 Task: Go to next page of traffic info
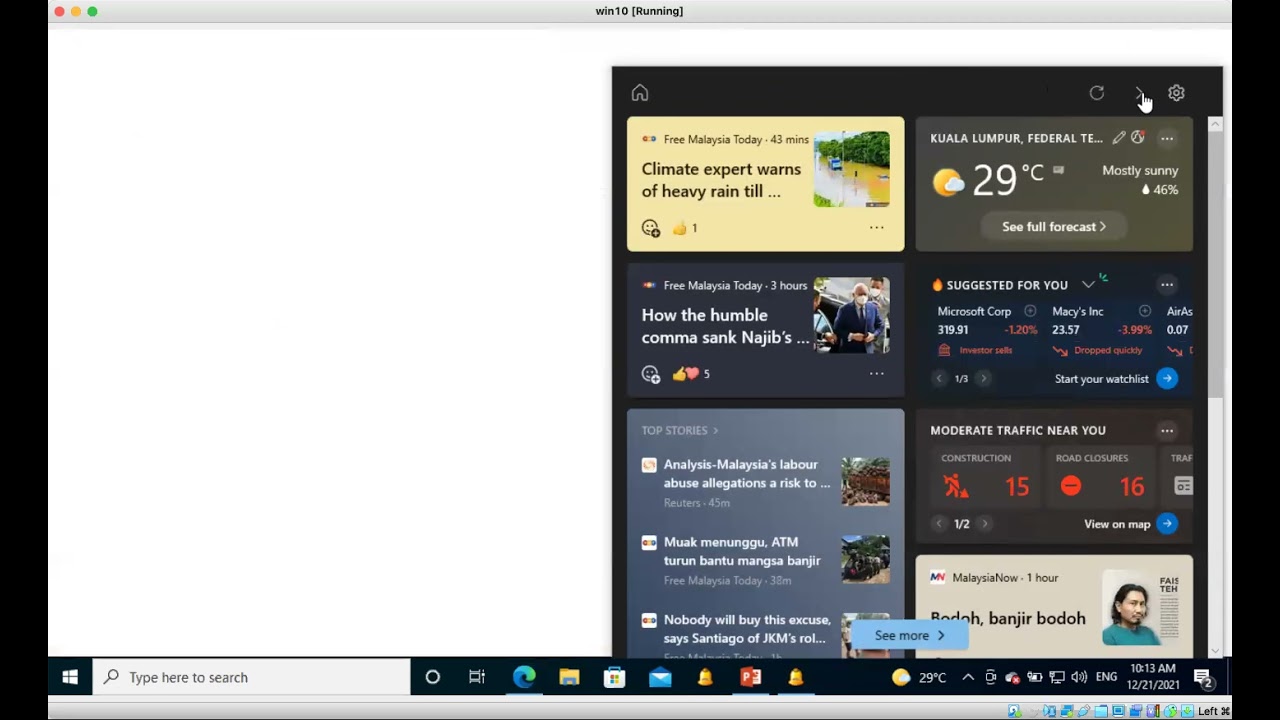click(985, 524)
